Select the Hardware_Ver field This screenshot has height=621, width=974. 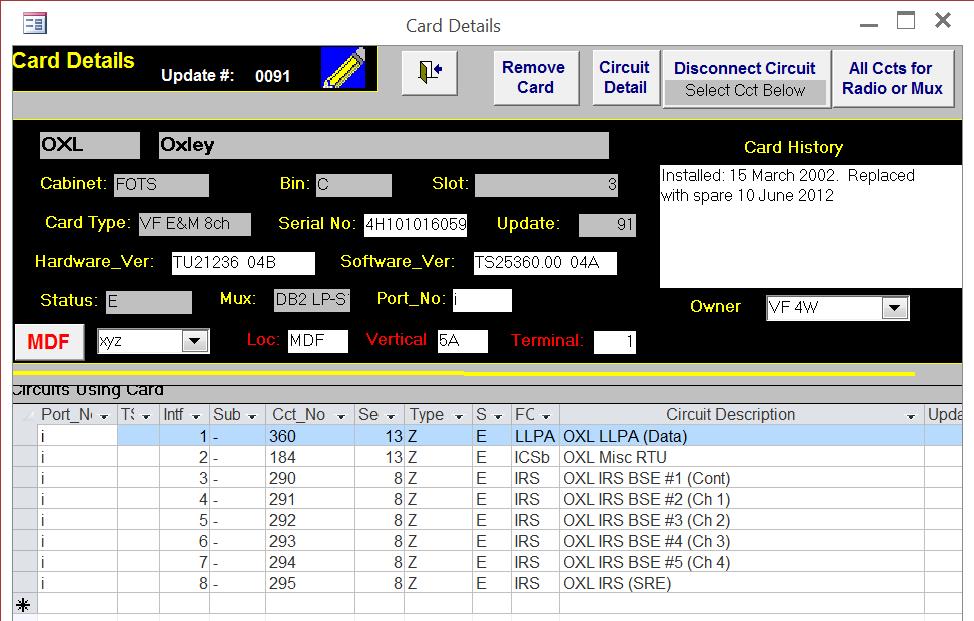243,263
